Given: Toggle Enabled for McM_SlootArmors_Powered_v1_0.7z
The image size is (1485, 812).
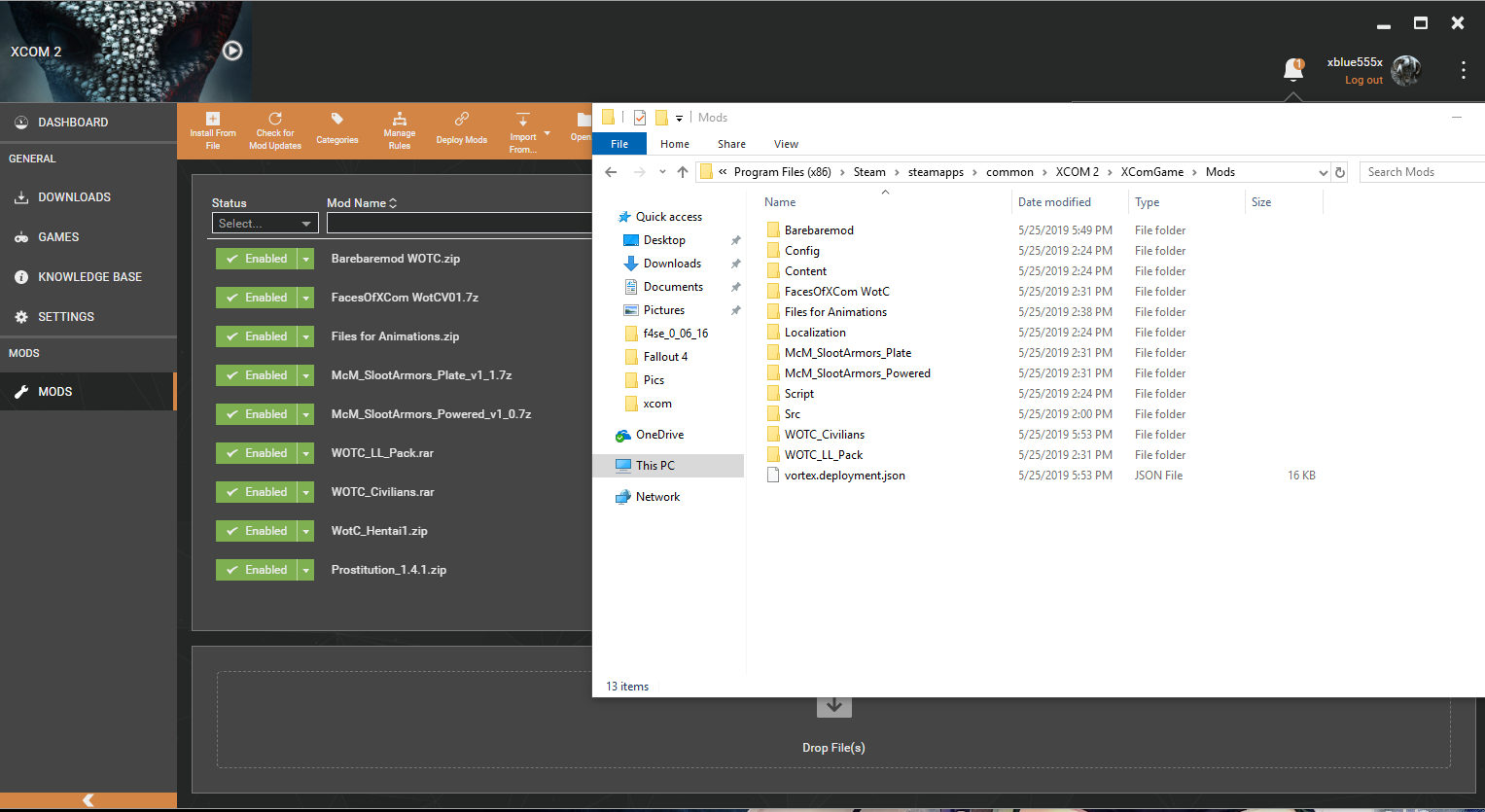Looking at the screenshot, I should pyautogui.click(x=257, y=414).
